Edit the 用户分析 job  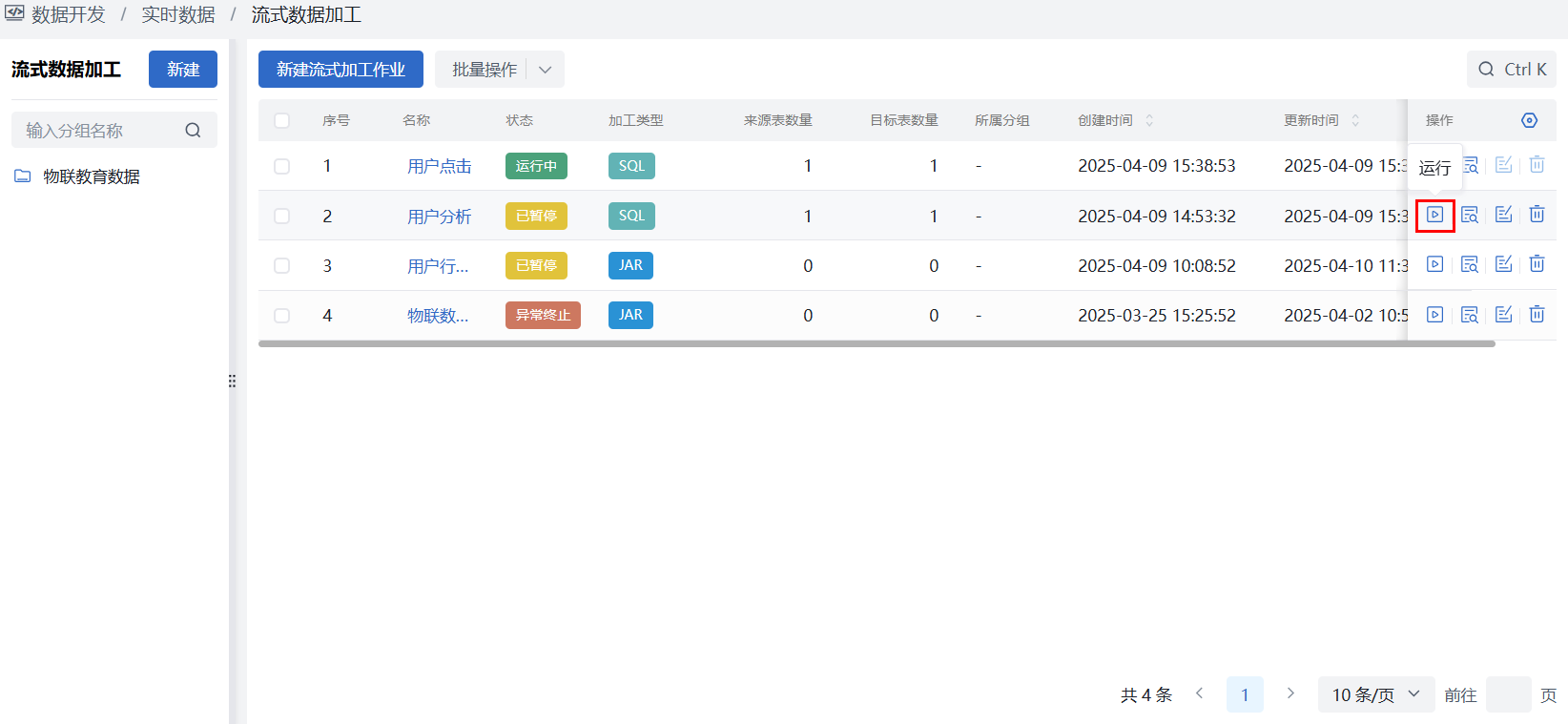pos(1504,215)
